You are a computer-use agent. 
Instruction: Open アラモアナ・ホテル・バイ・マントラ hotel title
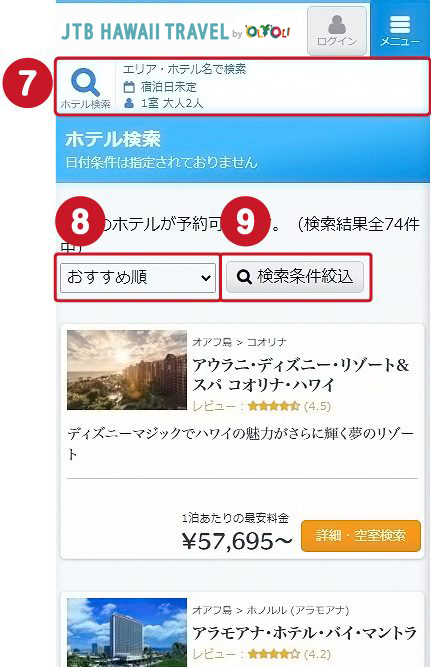click(x=304, y=633)
